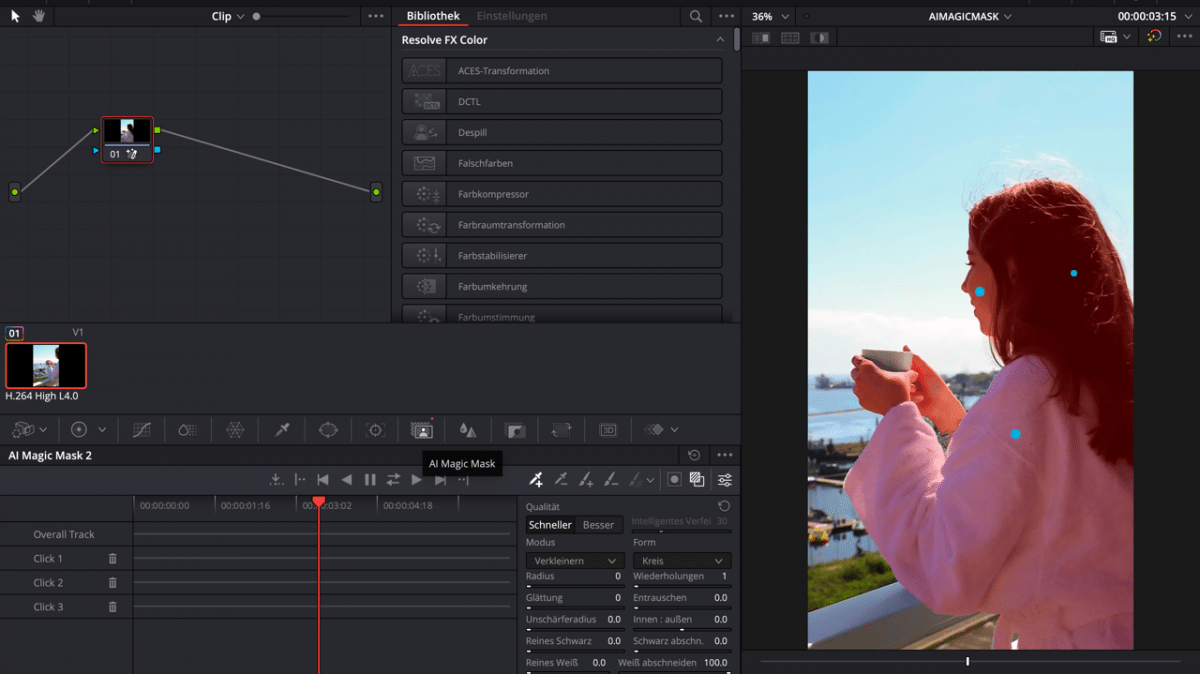Select the Bibliothek tab
The image size is (1200, 674).
click(433, 16)
